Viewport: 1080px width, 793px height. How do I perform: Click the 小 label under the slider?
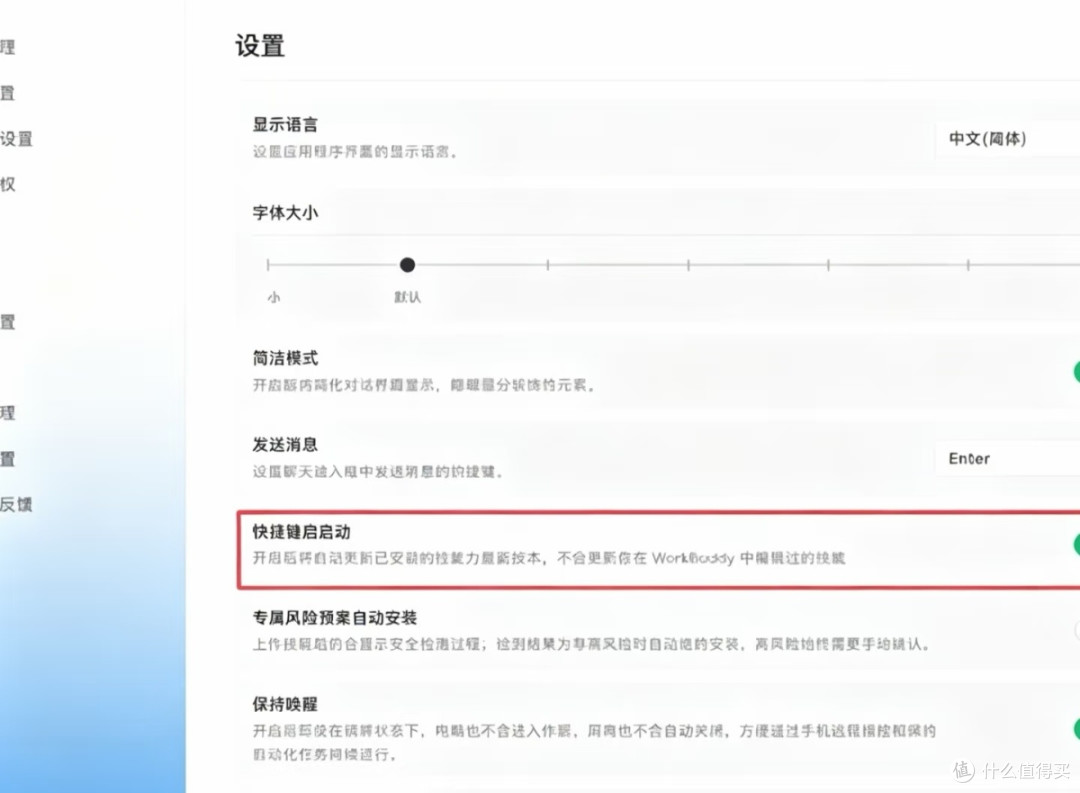coord(274,298)
